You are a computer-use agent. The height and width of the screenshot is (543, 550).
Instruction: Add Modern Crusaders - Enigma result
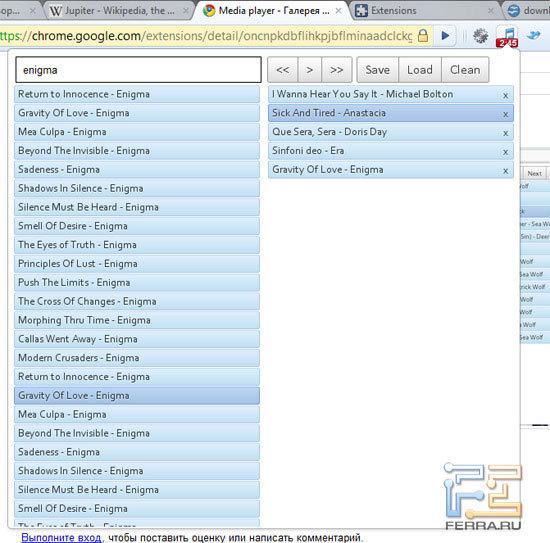(x=137, y=358)
